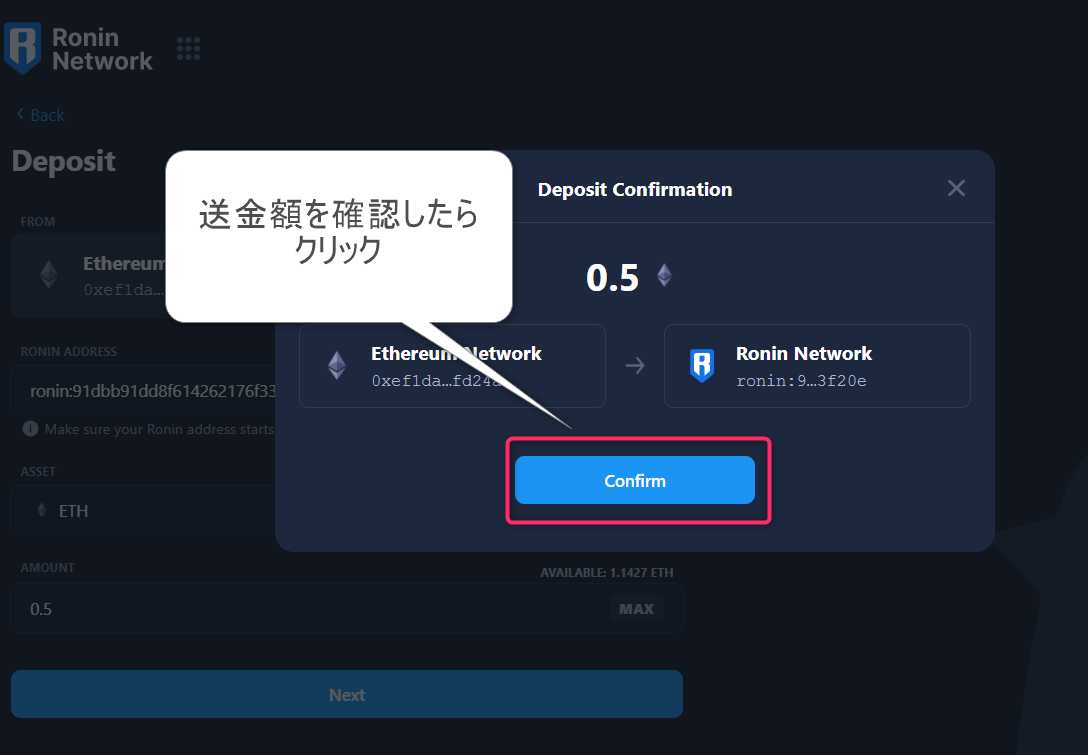Click the 'Deposit' page heading
The width and height of the screenshot is (1088, 755).
tap(64, 161)
